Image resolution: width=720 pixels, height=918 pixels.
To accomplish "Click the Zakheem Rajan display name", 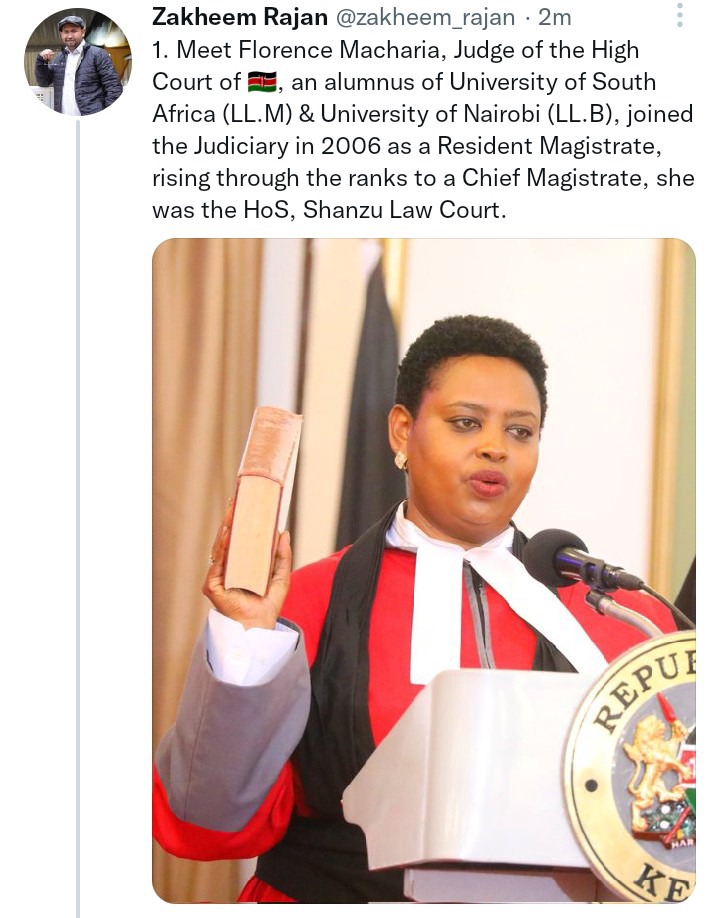I will click(x=239, y=17).
